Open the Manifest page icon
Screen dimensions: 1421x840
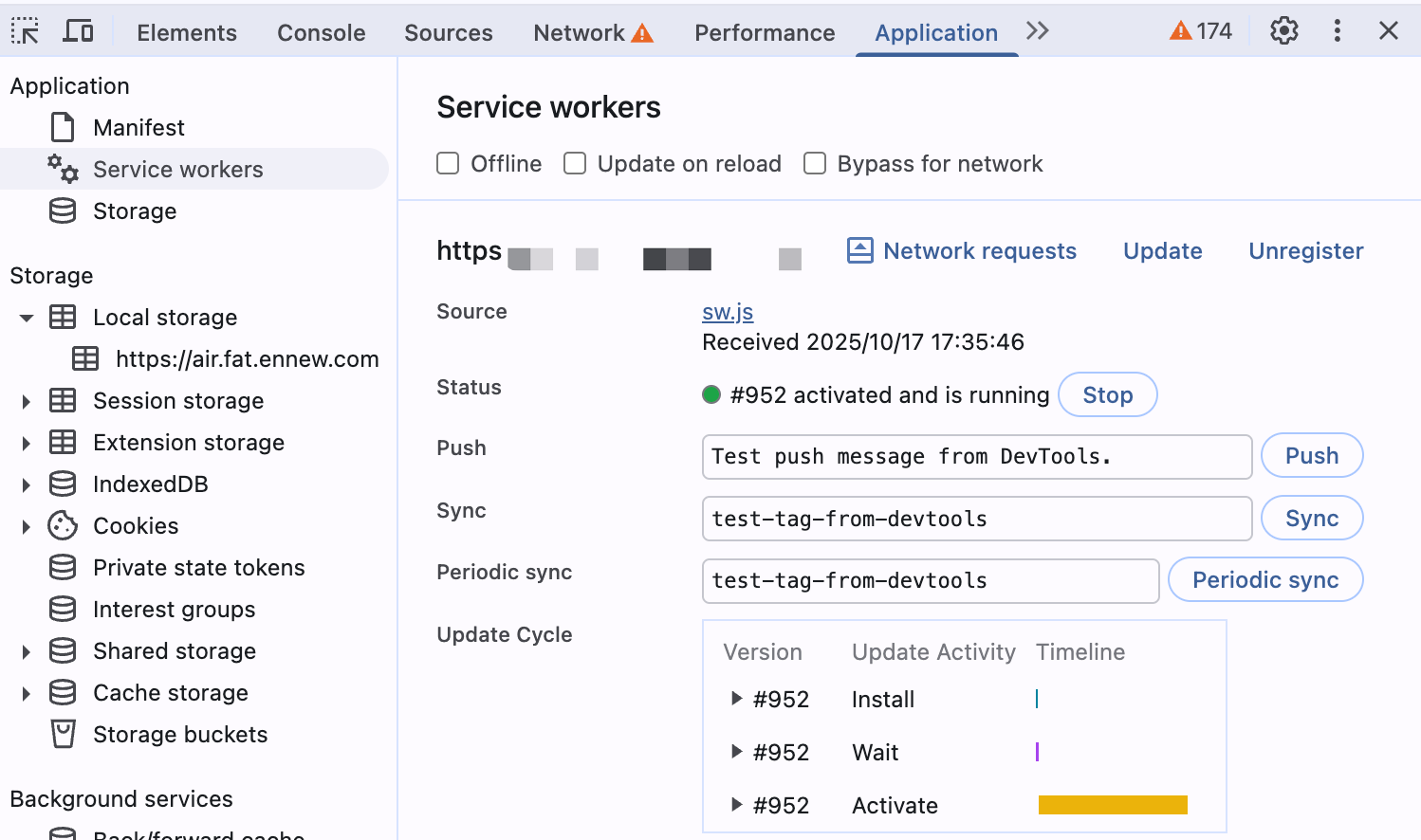[63, 127]
